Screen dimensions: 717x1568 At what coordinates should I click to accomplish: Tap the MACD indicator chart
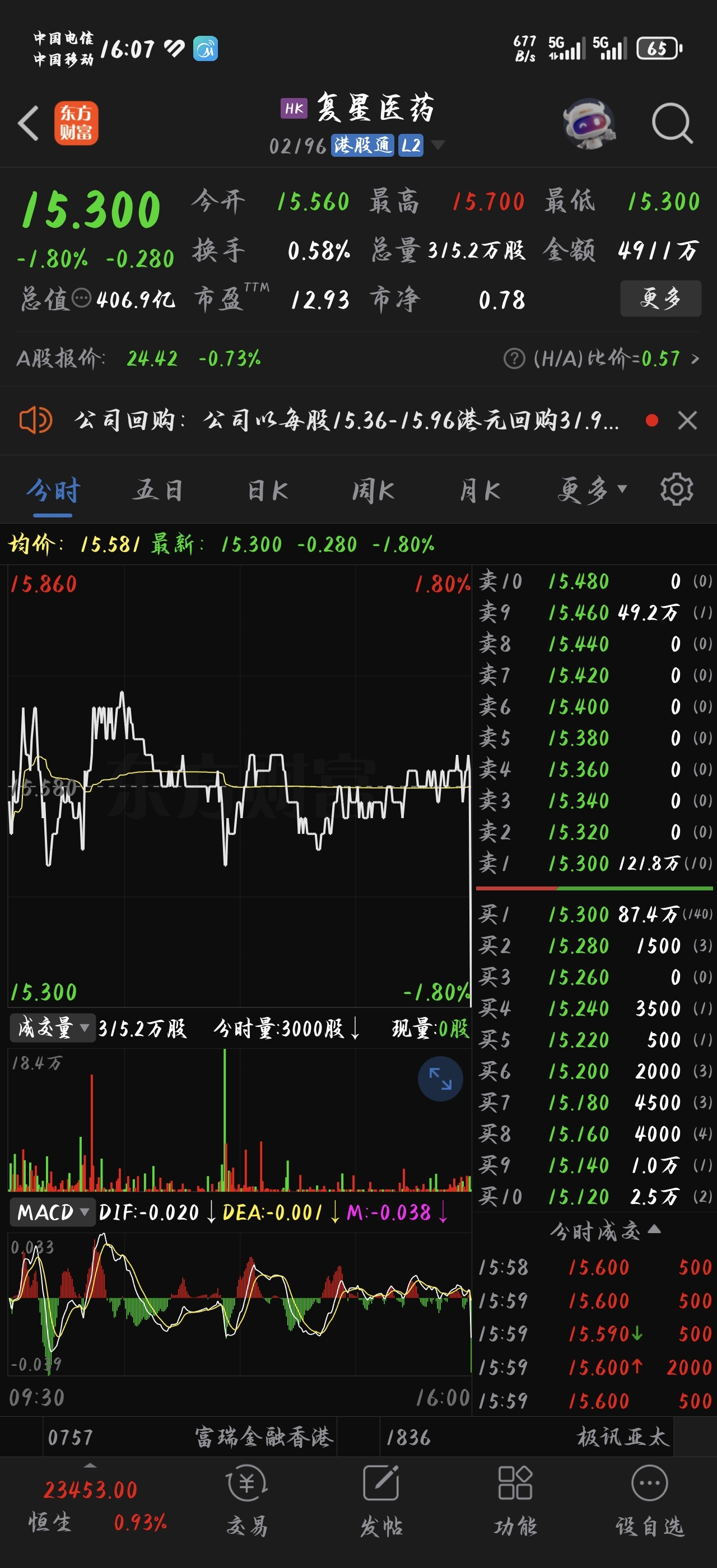(239, 1303)
